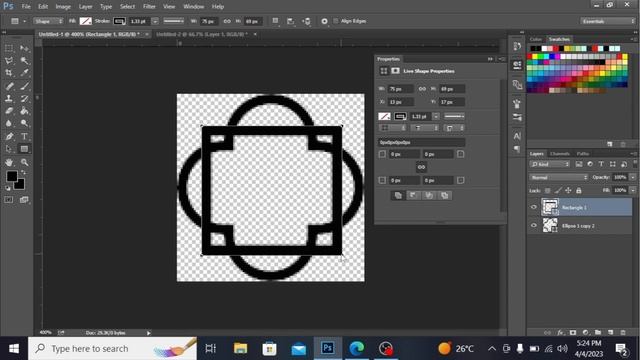Open the layer Fill dropdown arrow
This screenshot has height=360, width=640.
point(633,191)
